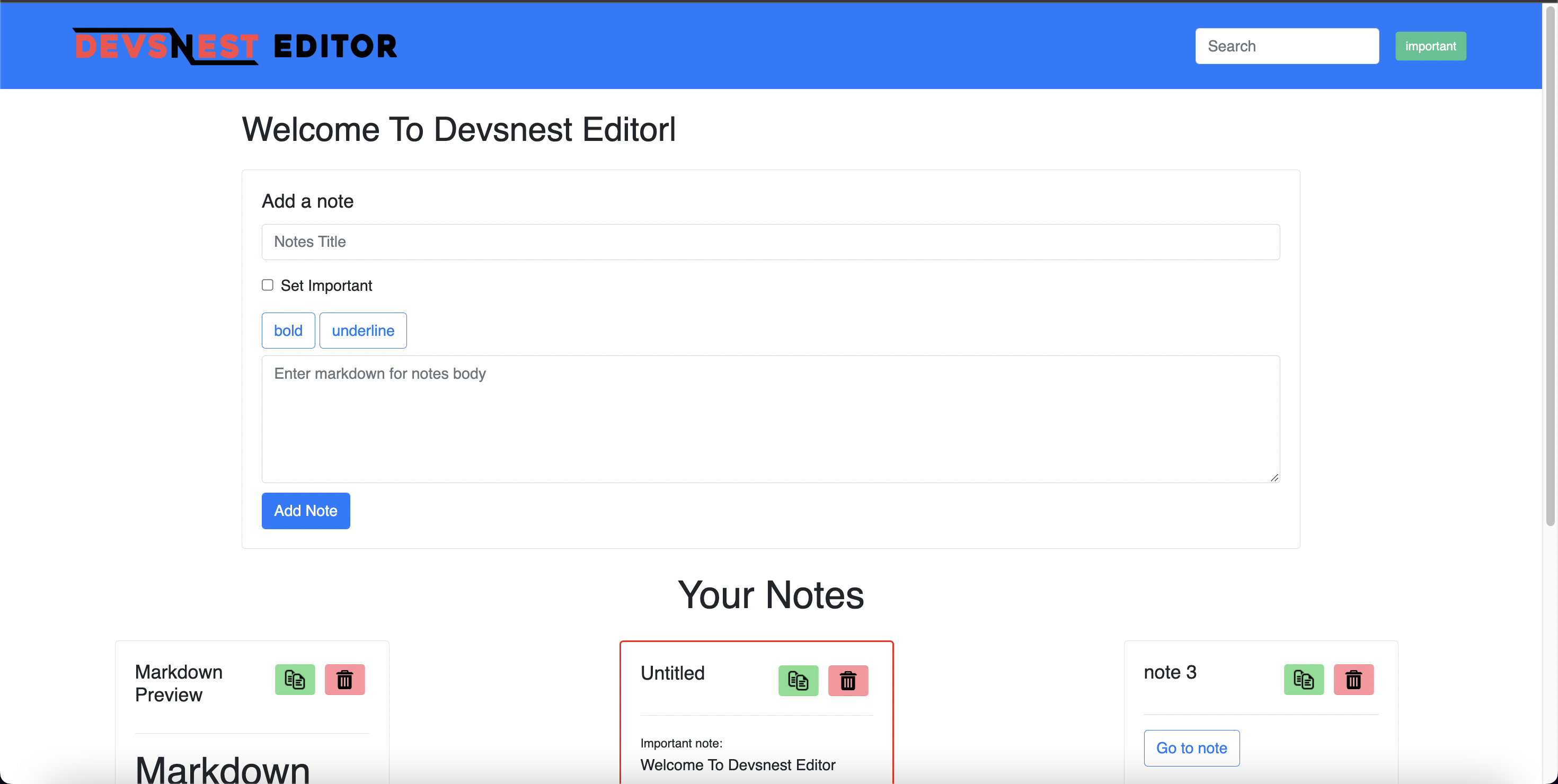Toggle underline formatting
1558x784 pixels.
tap(362, 330)
